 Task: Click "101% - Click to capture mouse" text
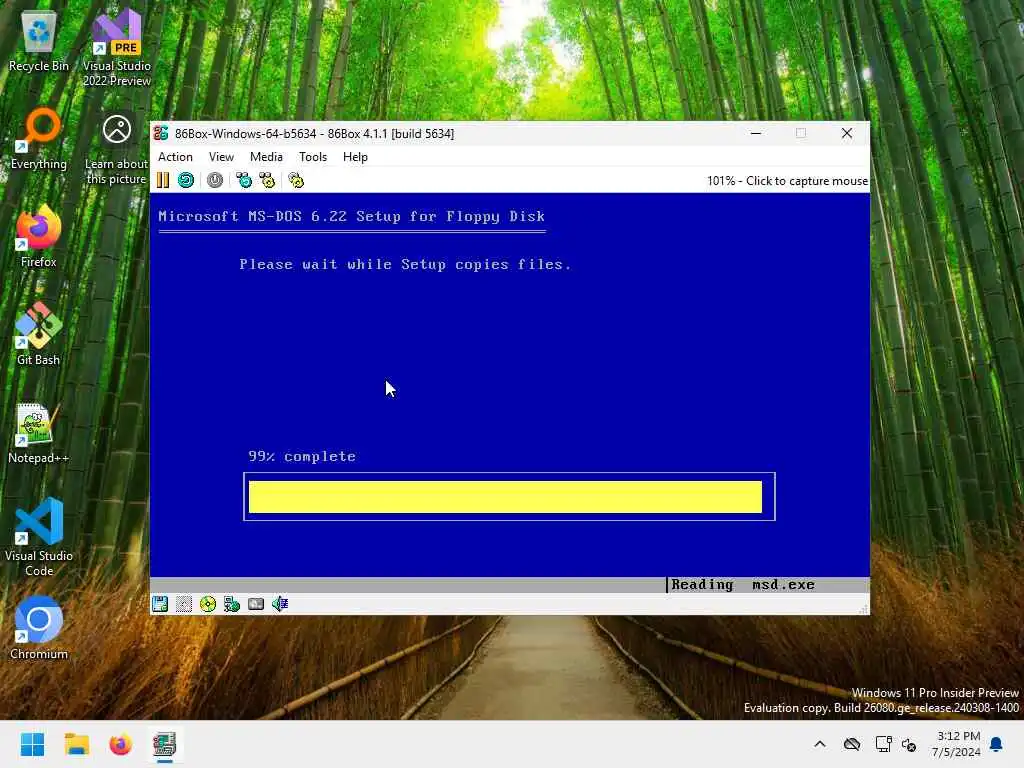(787, 181)
